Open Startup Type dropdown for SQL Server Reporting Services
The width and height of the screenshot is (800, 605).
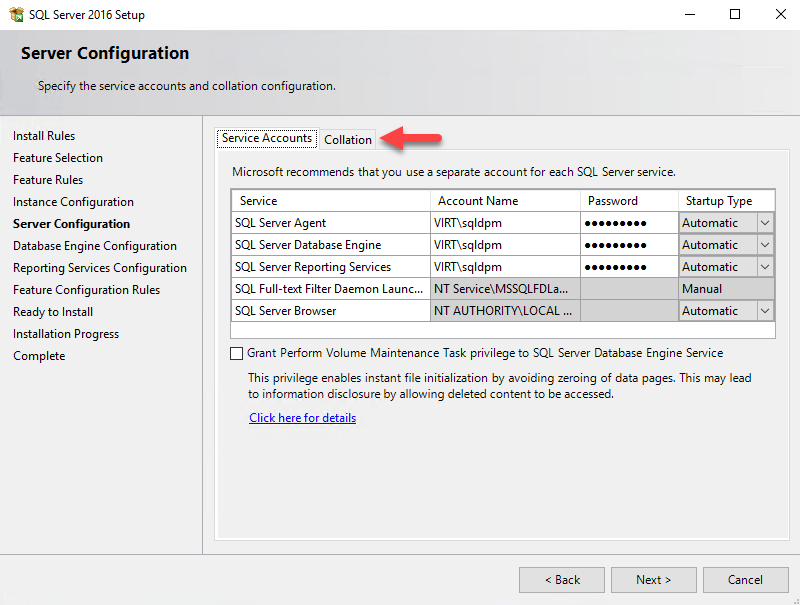(x=765, y=267)
